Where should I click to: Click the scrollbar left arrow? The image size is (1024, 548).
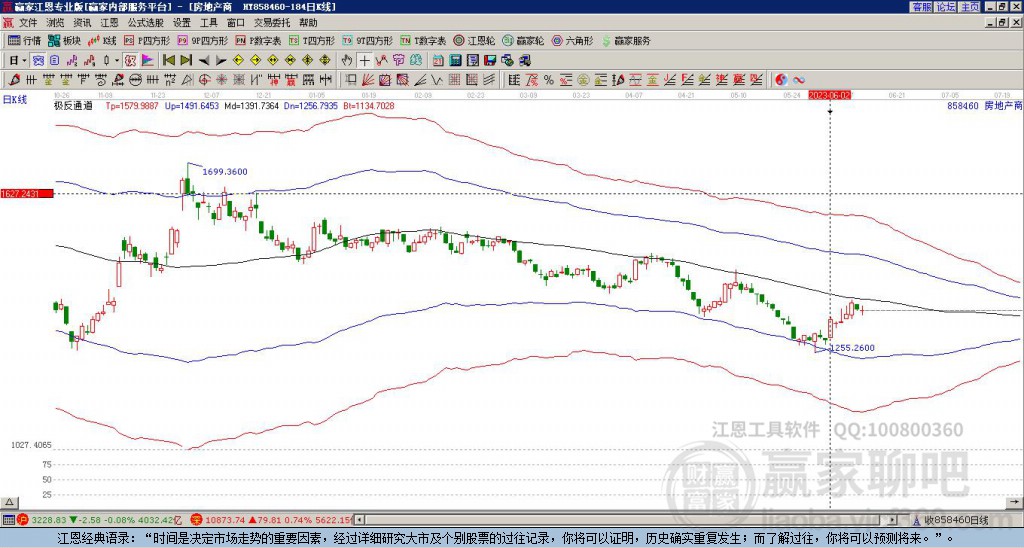coord(359,520)
